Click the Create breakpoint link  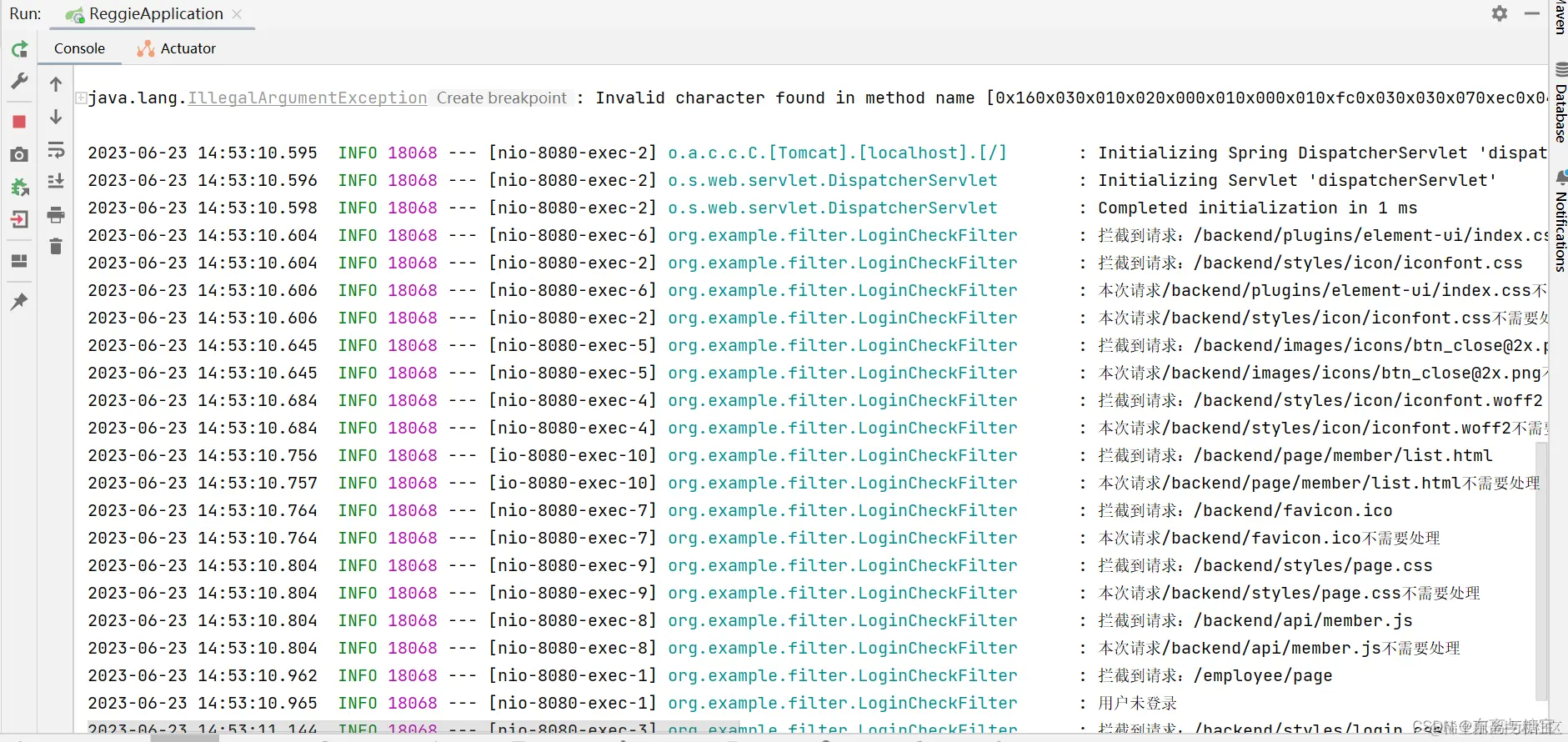(x=502, y=98)
